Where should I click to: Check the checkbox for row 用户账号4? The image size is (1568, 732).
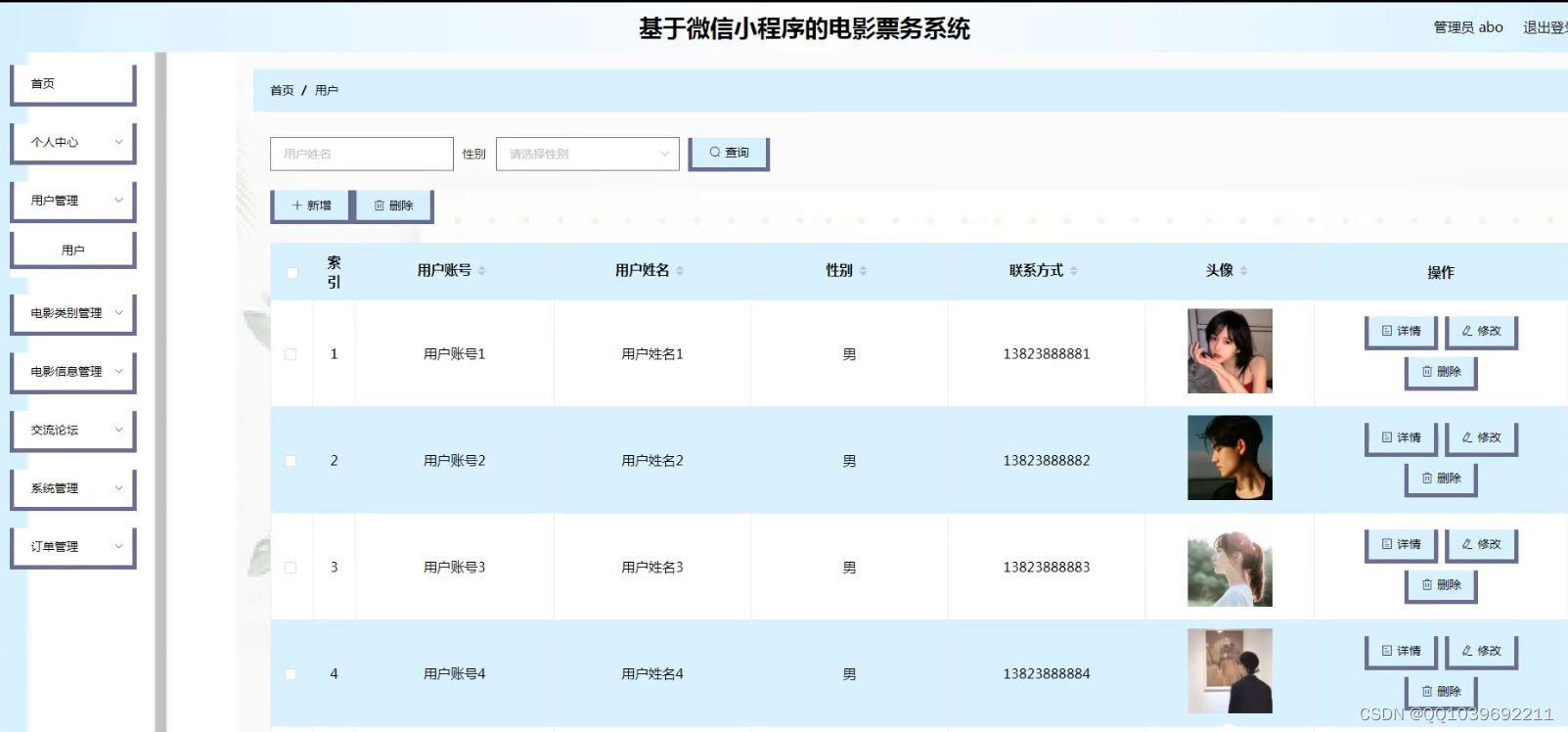291,674
